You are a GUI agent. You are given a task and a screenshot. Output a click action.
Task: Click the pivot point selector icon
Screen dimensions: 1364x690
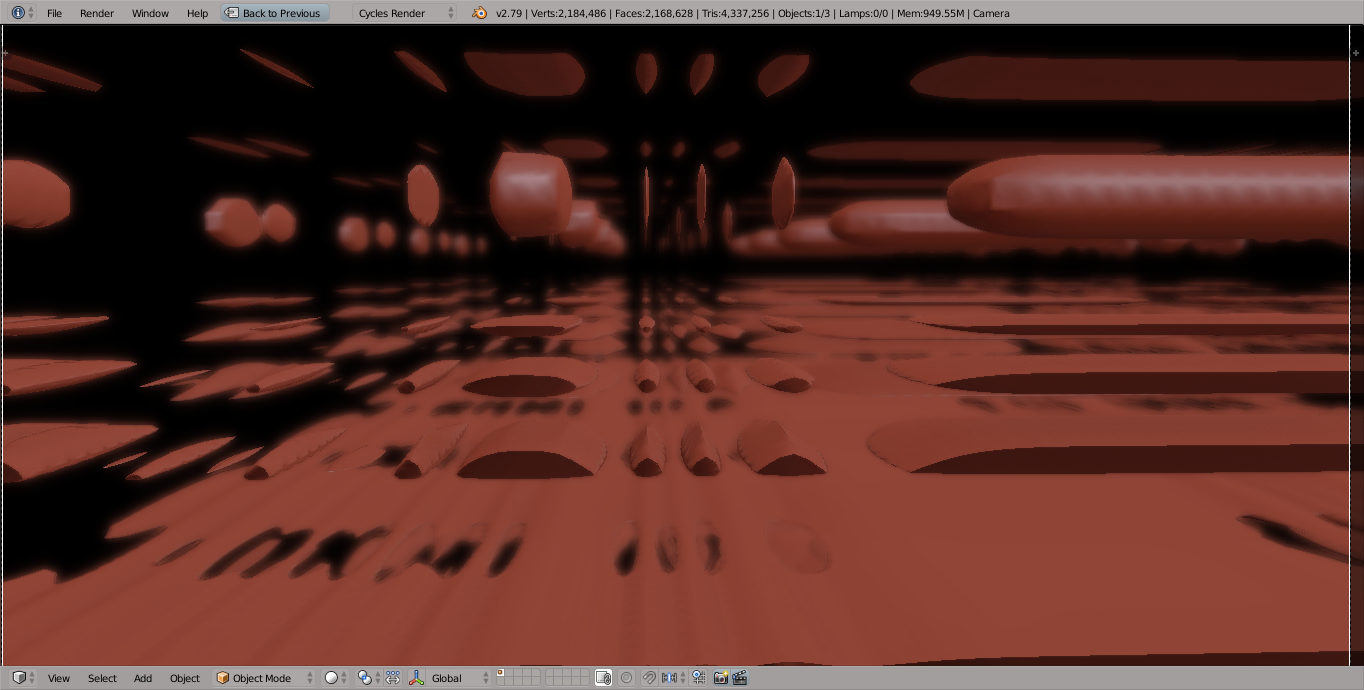click(366, 677)
